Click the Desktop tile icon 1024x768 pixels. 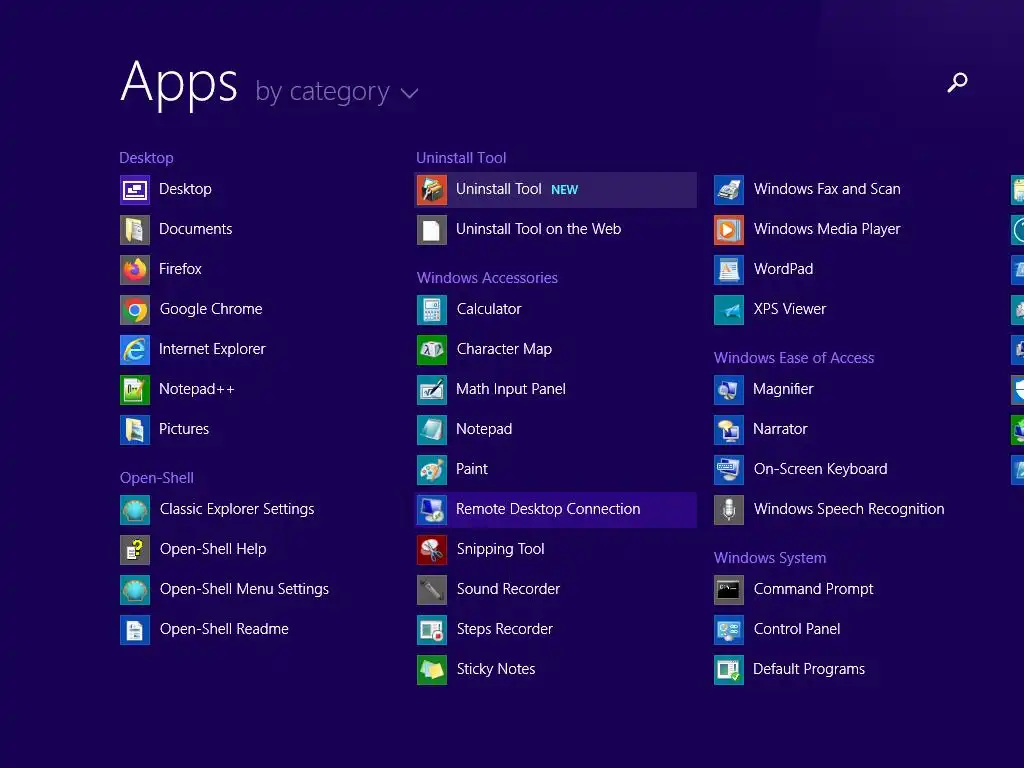point(135,189)
